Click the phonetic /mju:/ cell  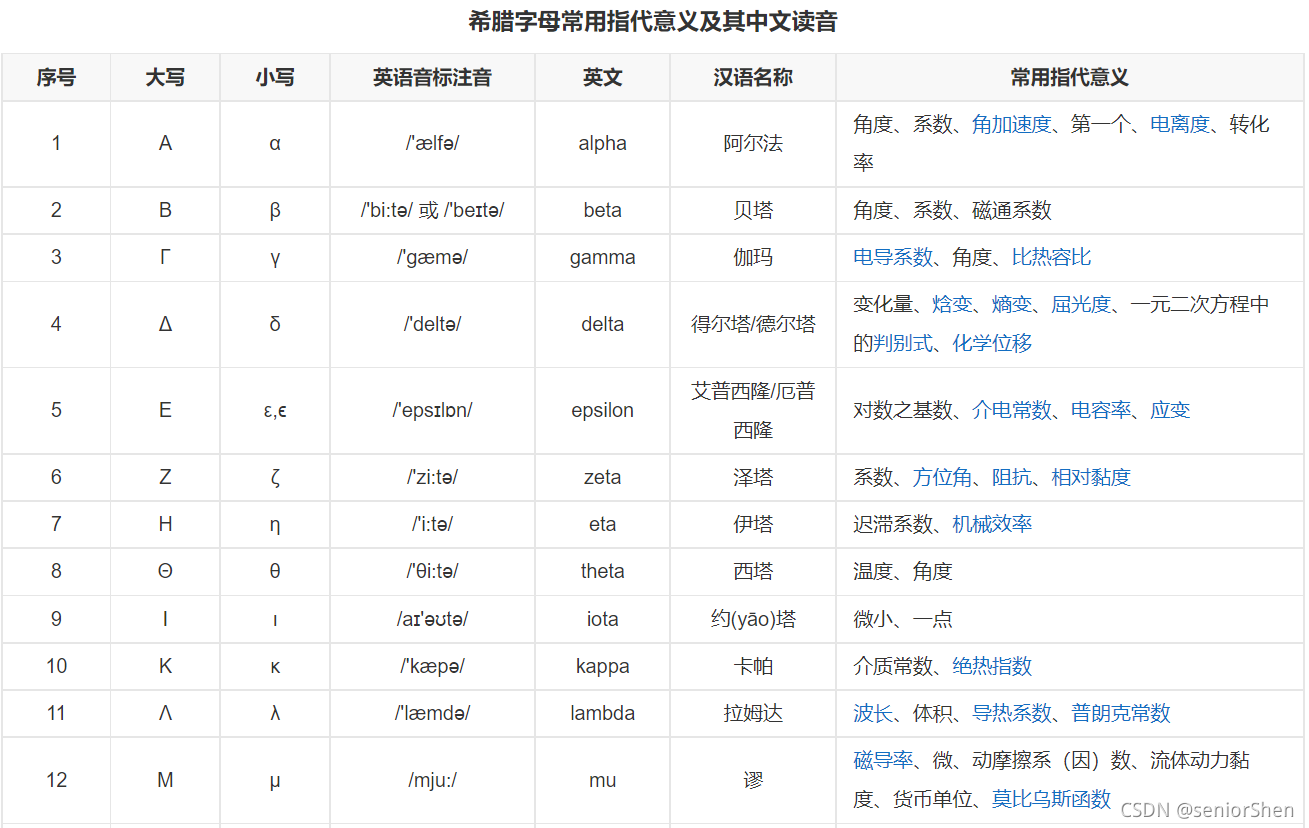pyautogui.click(x=432, y=780)
